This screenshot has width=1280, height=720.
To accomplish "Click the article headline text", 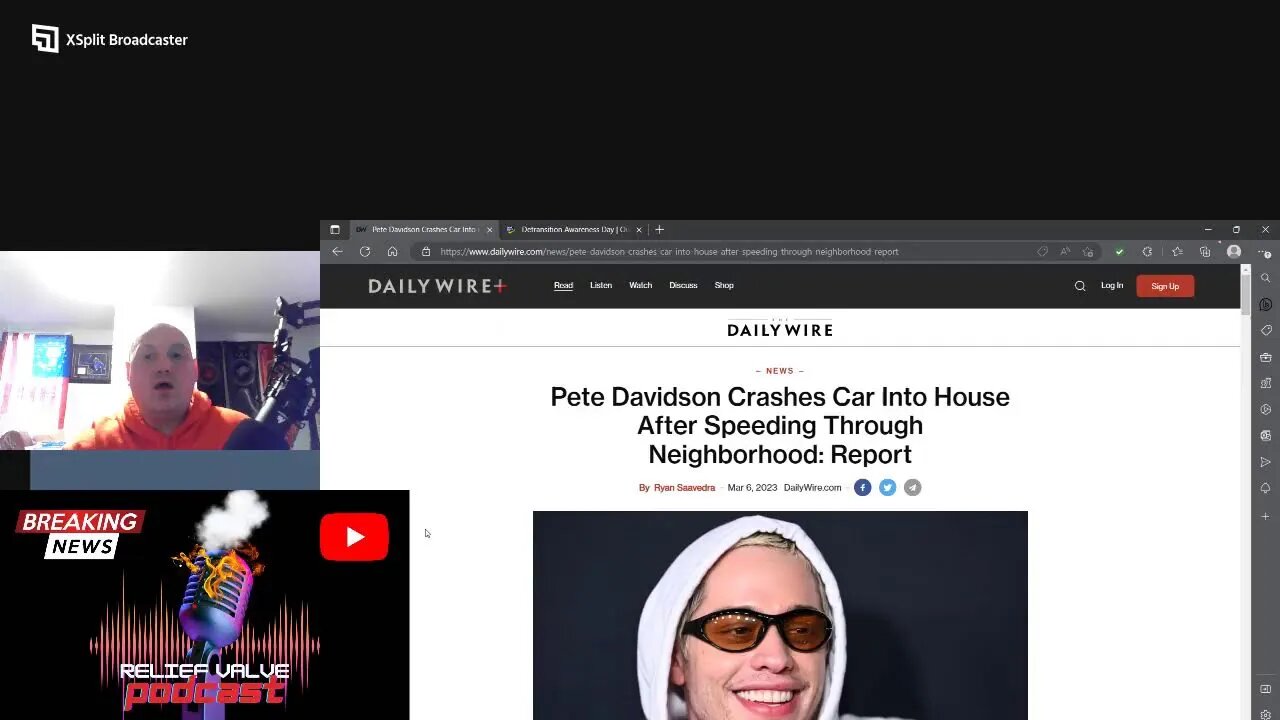I will pos(780,425).
